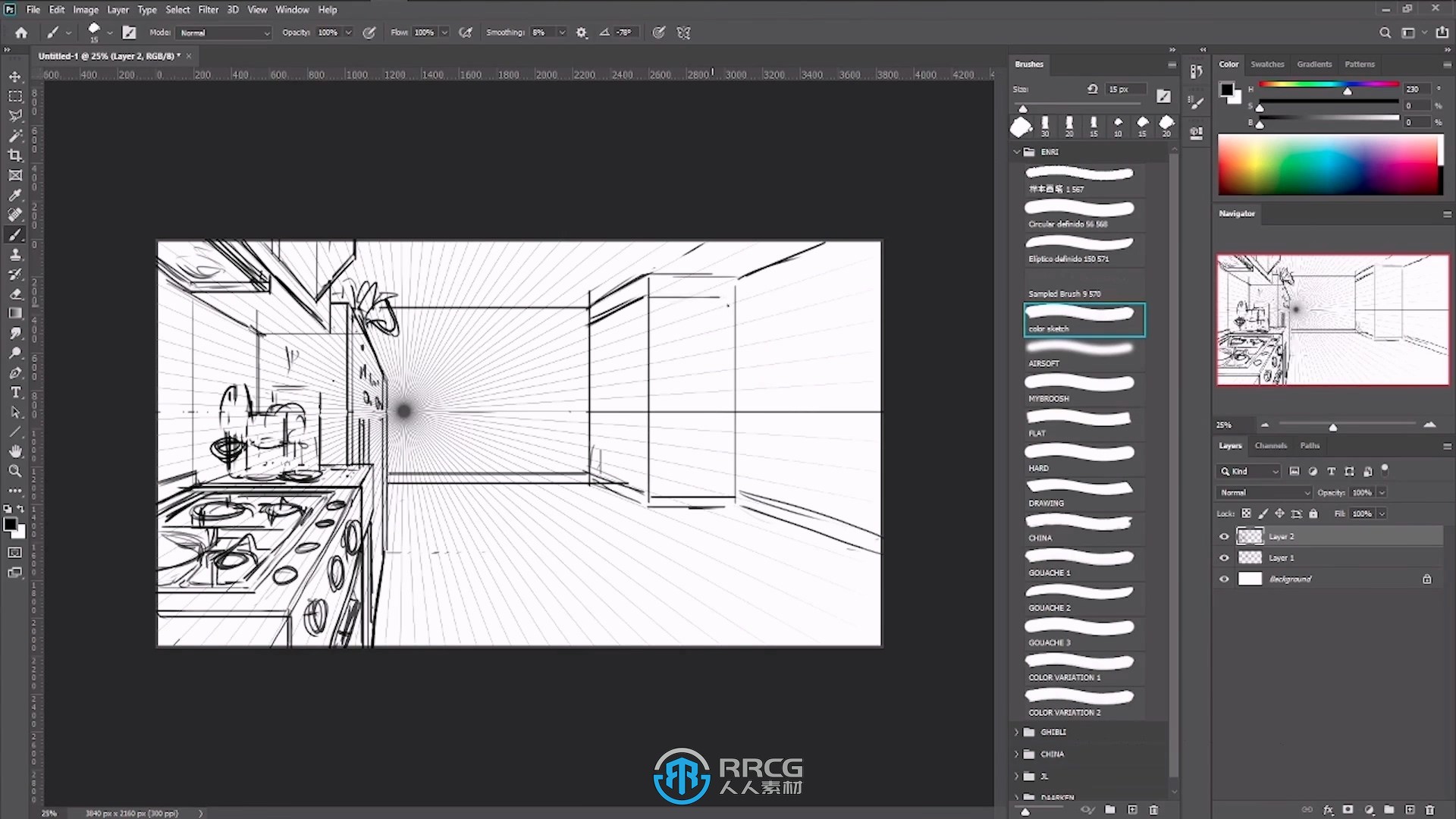1456x819 pixels.
Task: Hide the Background layer eye
Action: click(x=1224, y=579)
